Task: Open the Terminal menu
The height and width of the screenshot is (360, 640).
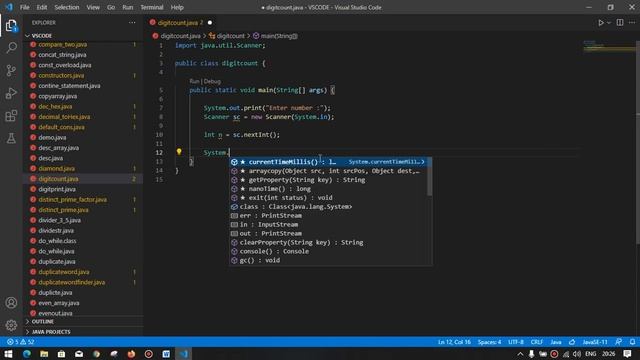Action: [x=152, y=7]
